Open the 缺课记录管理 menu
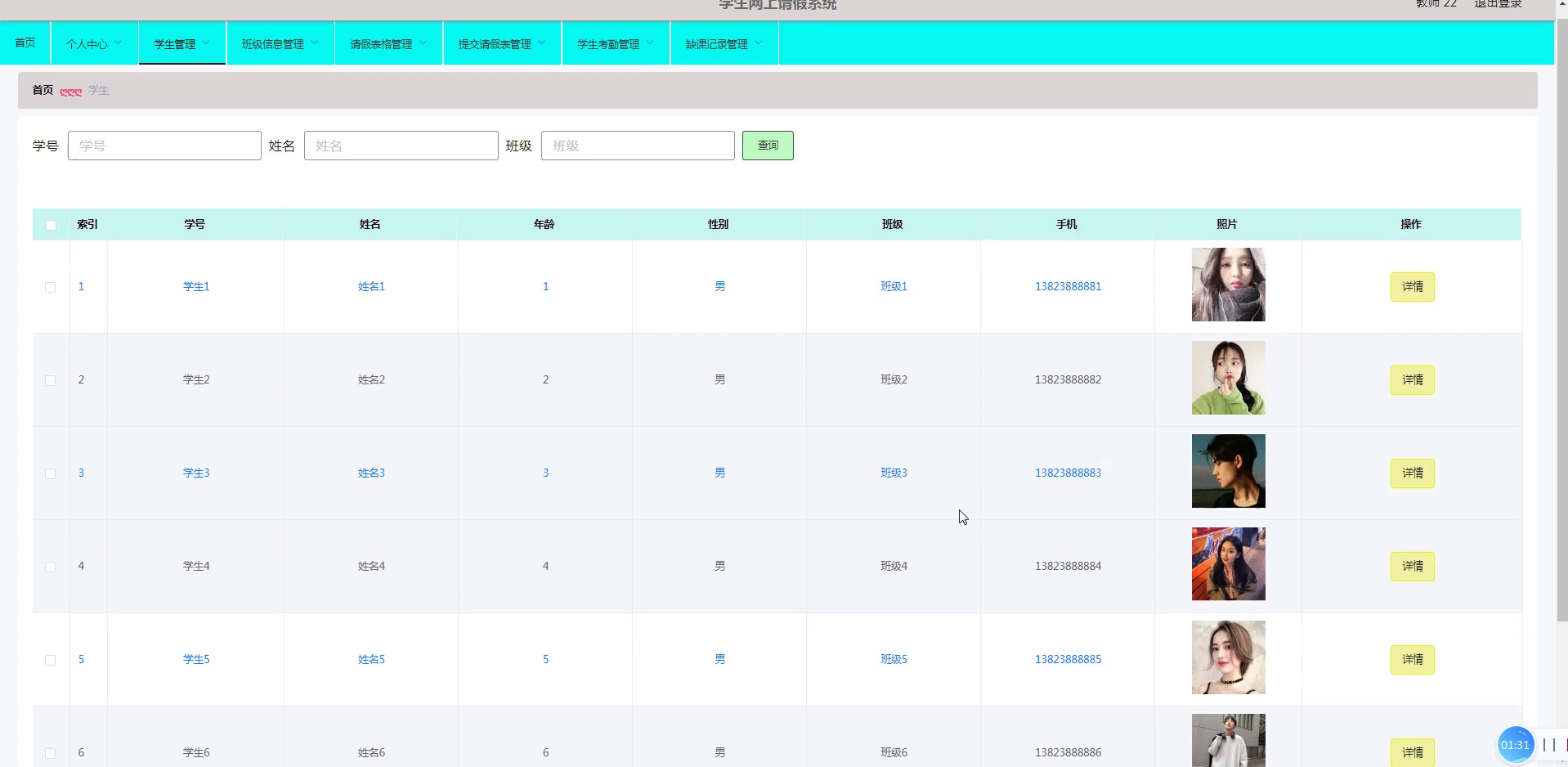The image size is (1568, 767). tap(724, 43)
